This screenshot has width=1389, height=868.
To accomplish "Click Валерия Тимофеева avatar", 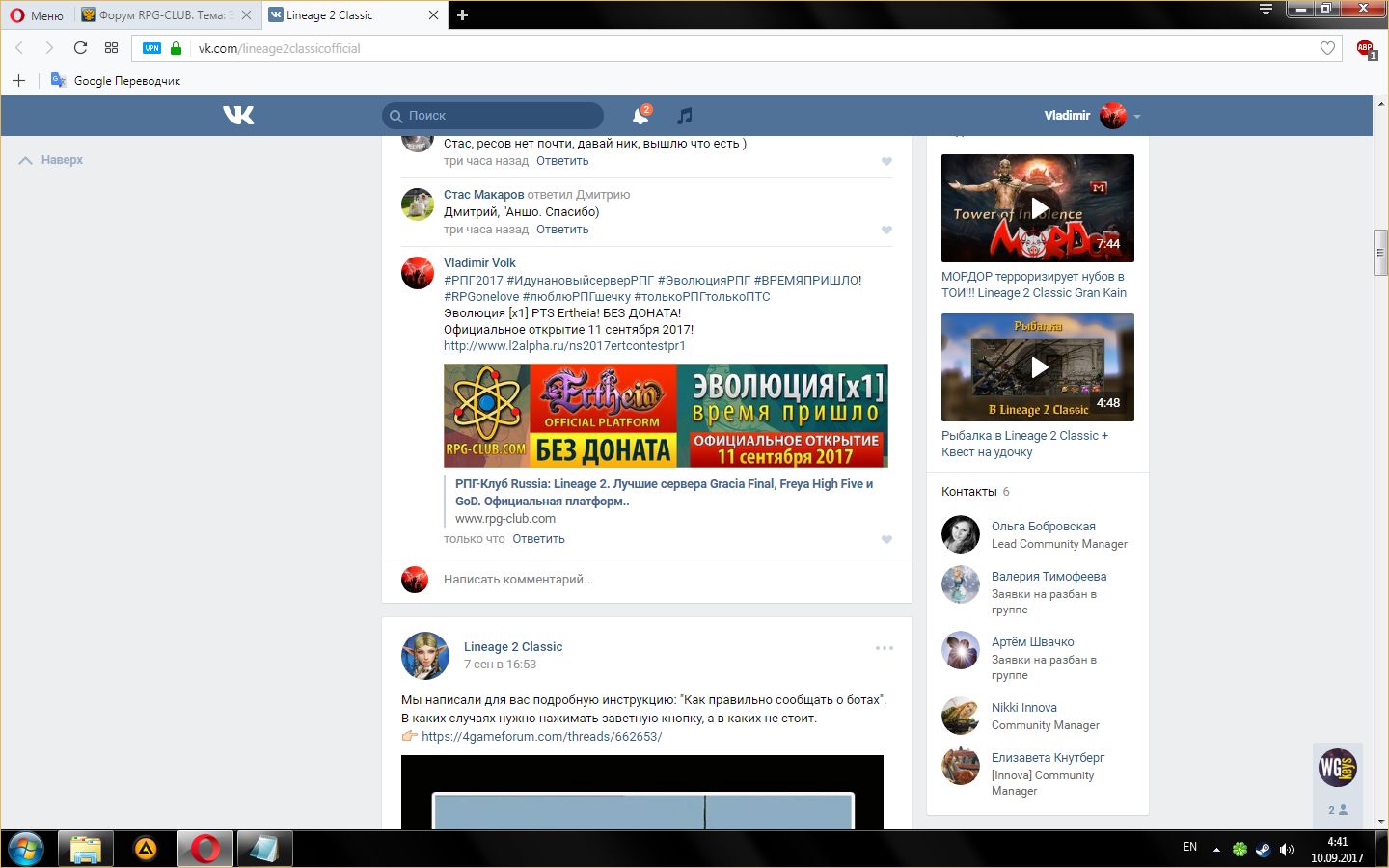I will (961, 584).
